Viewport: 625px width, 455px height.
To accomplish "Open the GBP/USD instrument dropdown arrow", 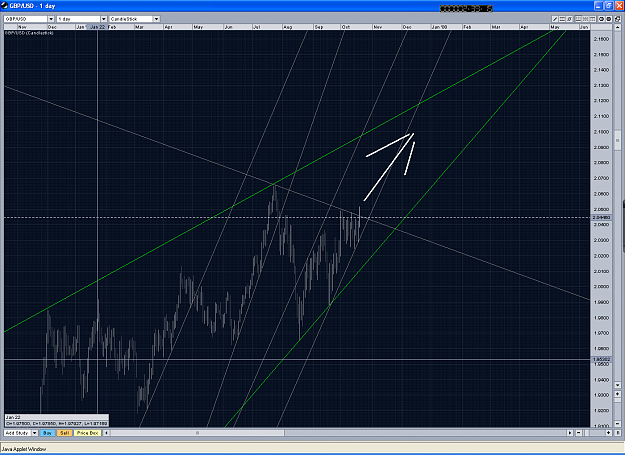I will [51, 19].
